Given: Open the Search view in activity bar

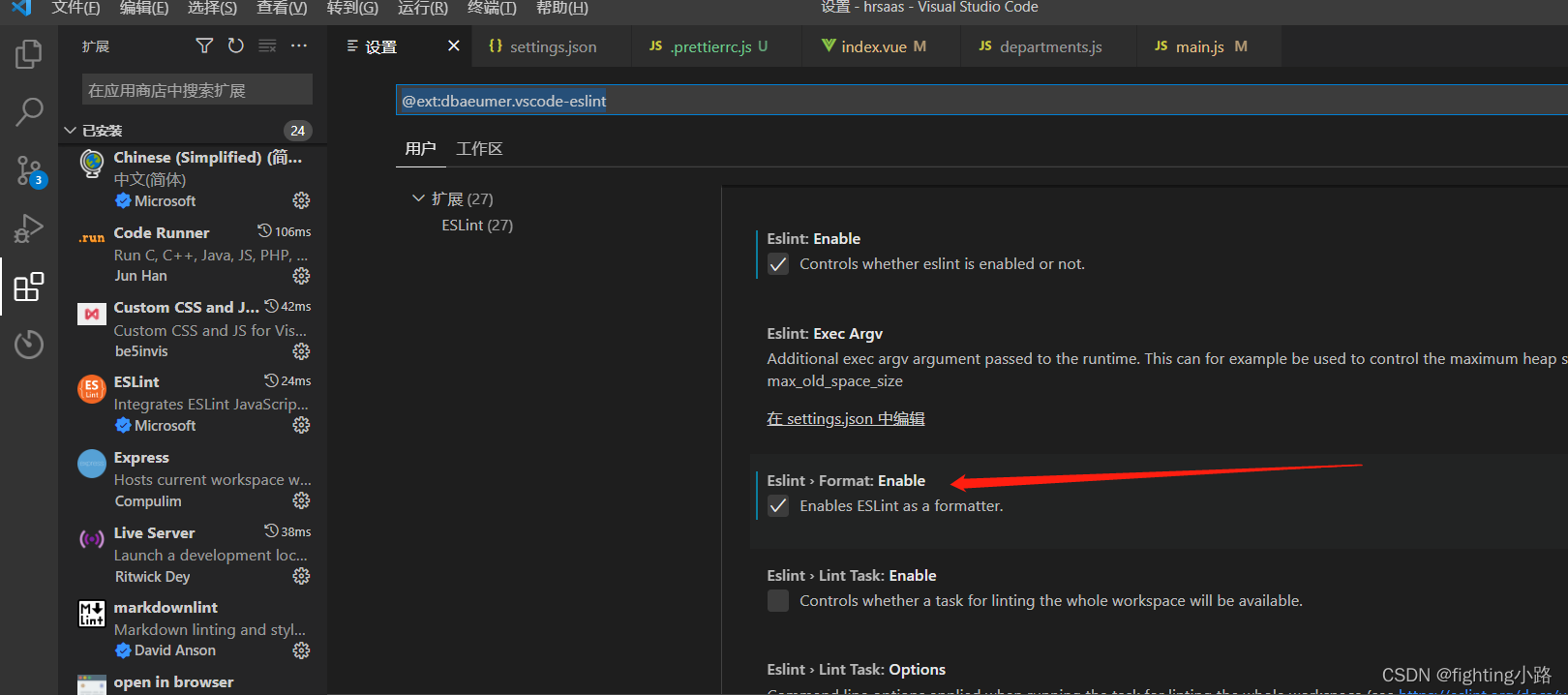Looking at the screenshot, I should [x=29, y=112].
